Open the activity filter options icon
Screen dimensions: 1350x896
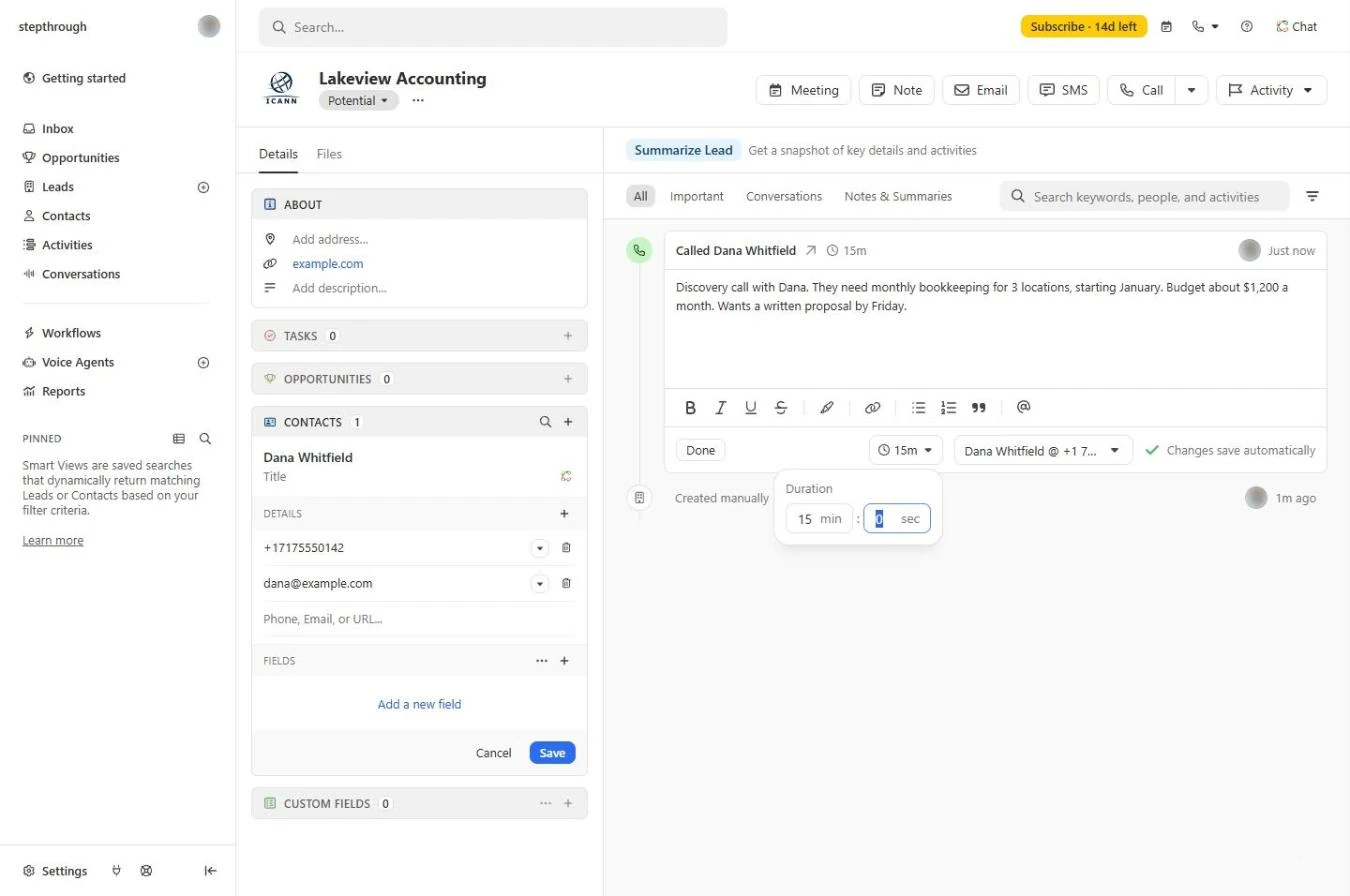click(x=1313, y=197)
